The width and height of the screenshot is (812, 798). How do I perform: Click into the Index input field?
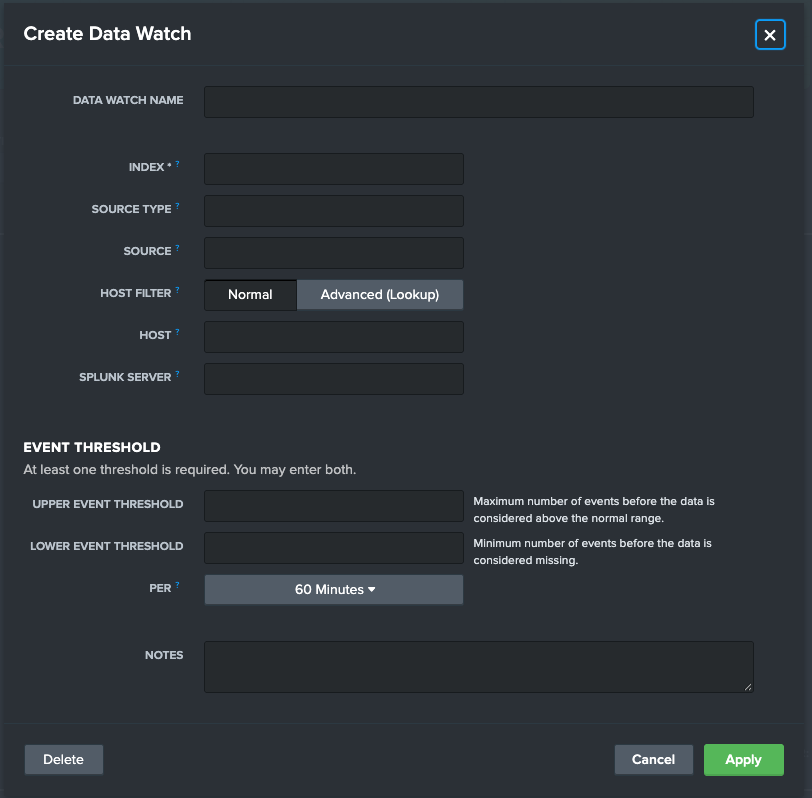click(334, 169)
